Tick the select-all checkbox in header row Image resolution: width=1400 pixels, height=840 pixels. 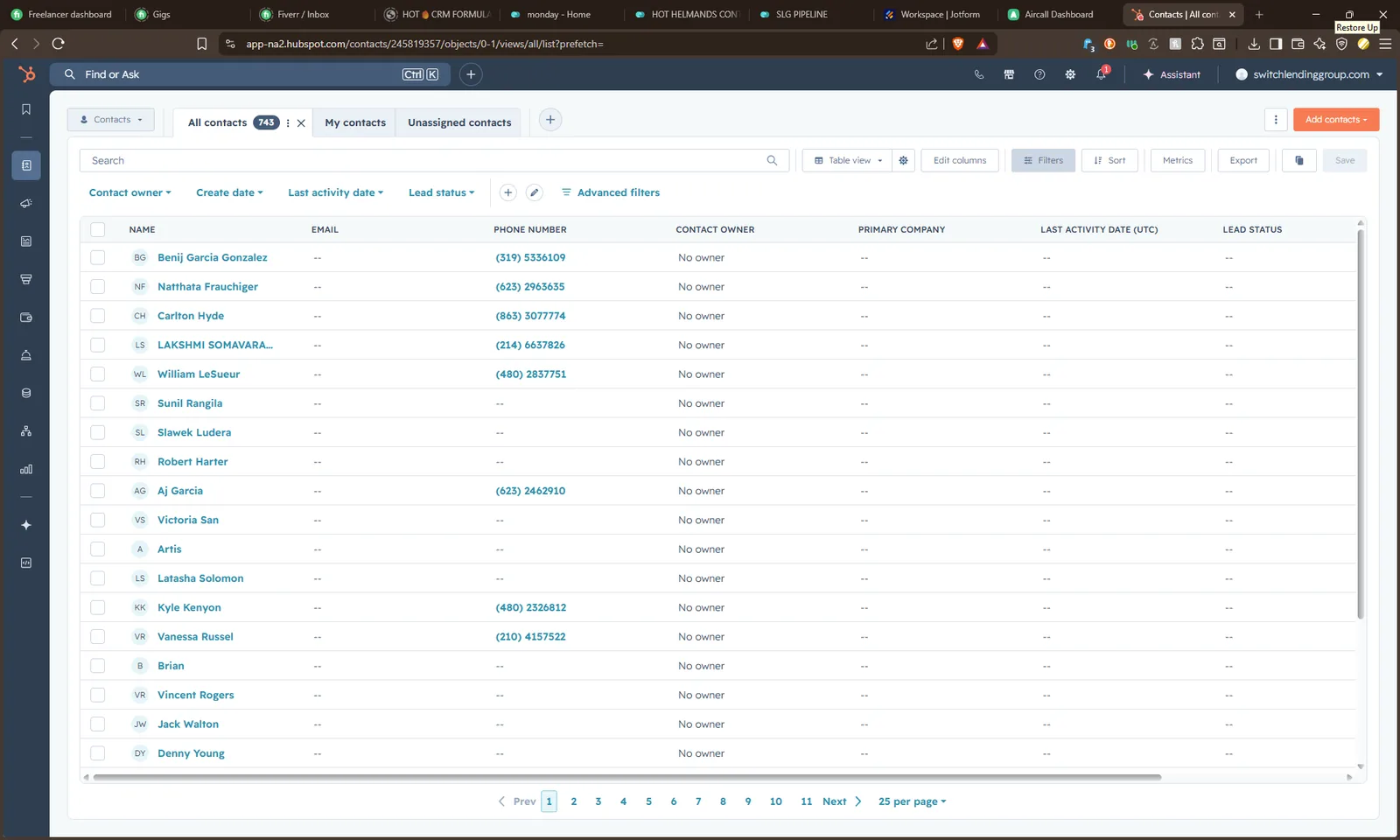(97, 229)
